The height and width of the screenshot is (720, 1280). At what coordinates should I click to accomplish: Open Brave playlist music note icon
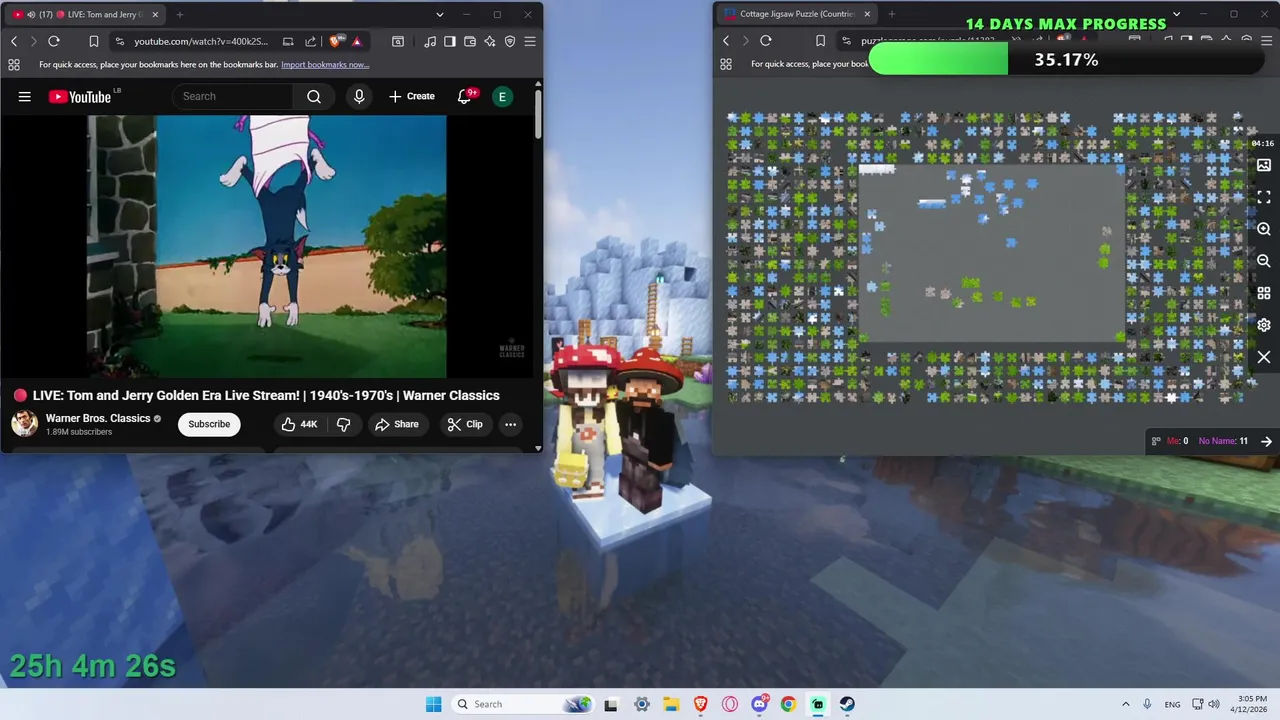[430, 41]
